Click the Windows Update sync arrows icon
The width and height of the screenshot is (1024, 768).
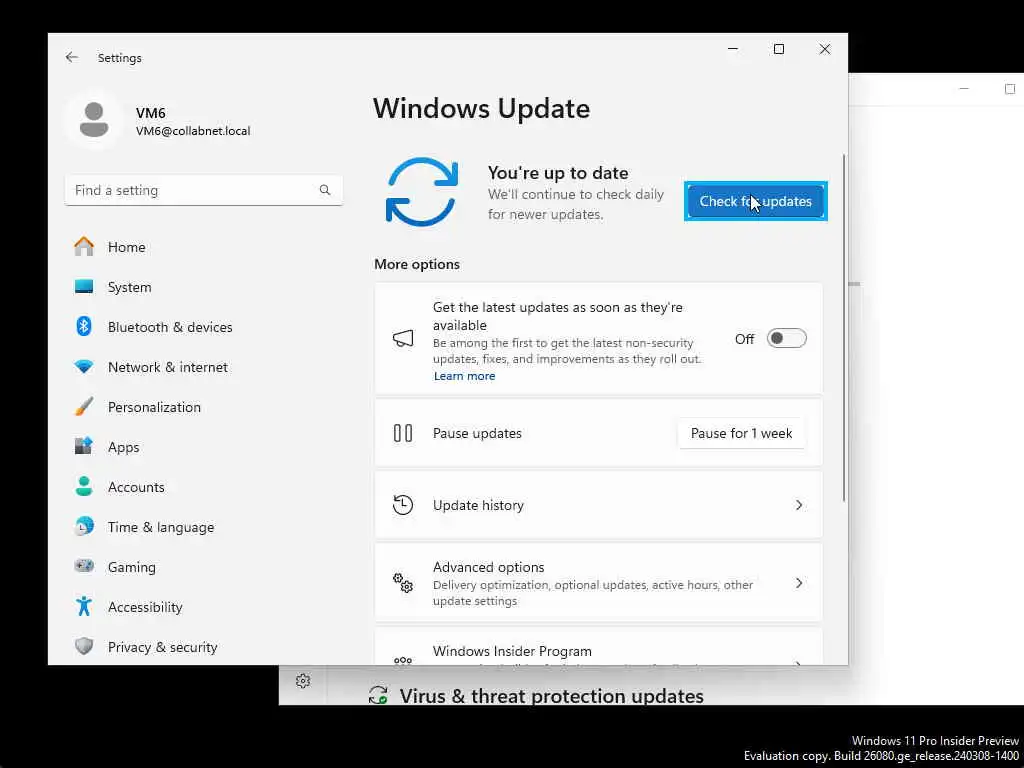[x=422, y=192]
